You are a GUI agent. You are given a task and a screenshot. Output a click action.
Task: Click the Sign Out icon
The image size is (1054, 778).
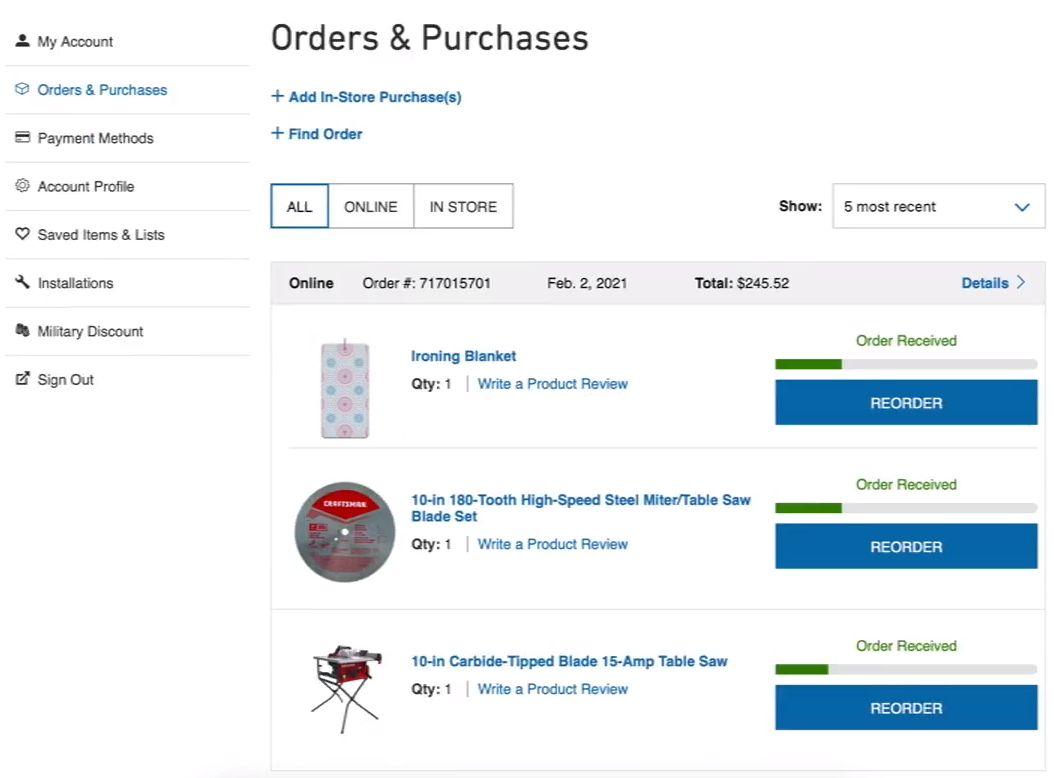[21, 379]
